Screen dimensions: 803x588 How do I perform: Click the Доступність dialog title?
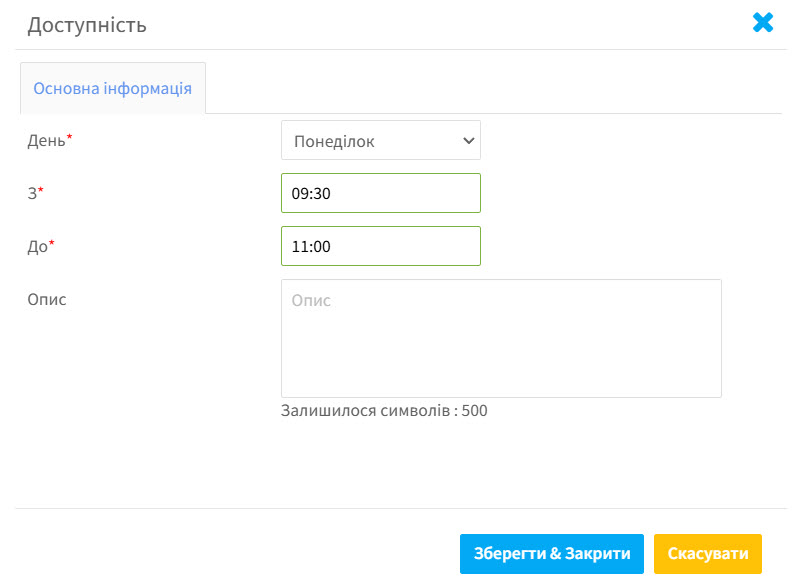coord(87,25)
